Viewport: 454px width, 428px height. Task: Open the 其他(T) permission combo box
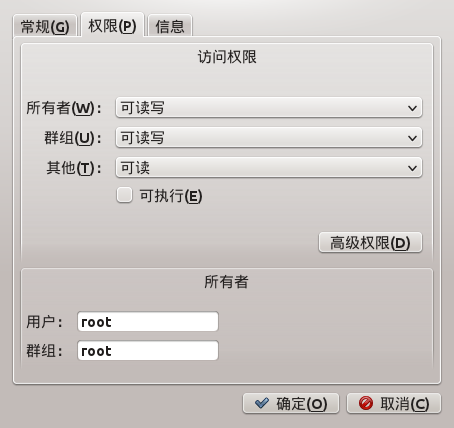click(269, 167)
